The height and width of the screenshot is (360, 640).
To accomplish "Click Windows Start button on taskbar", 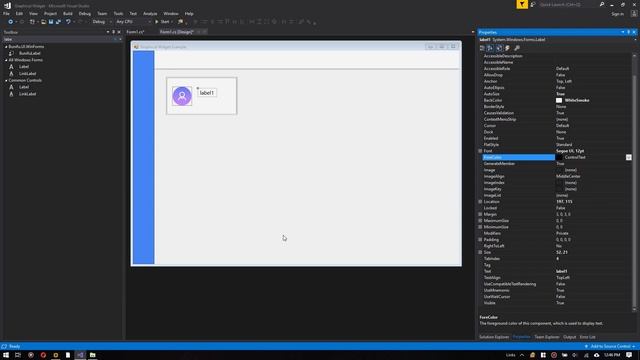I will [x=6, y=355].
